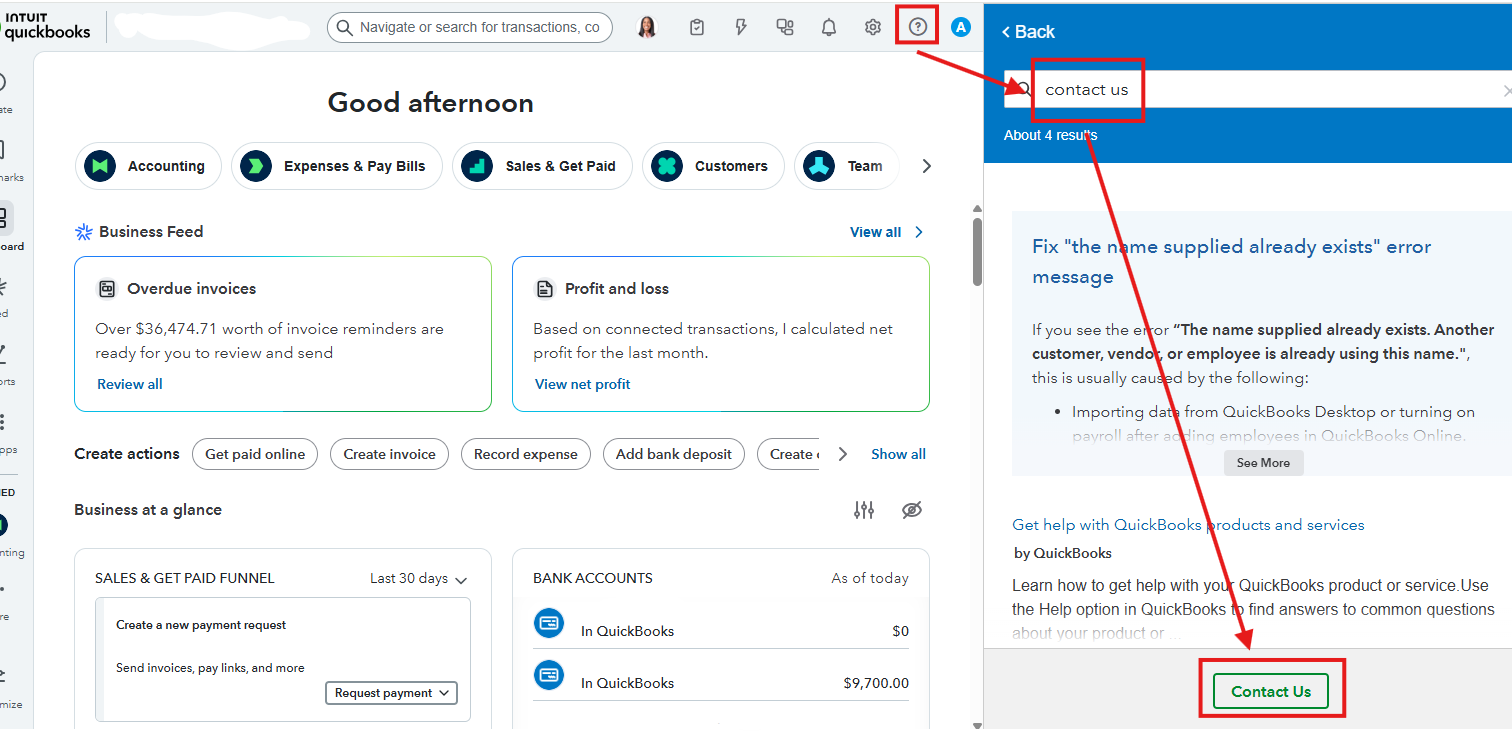Click the lightning bolt icon in header
Viewport: 1512px width, 731px height.
click(741, 27)
